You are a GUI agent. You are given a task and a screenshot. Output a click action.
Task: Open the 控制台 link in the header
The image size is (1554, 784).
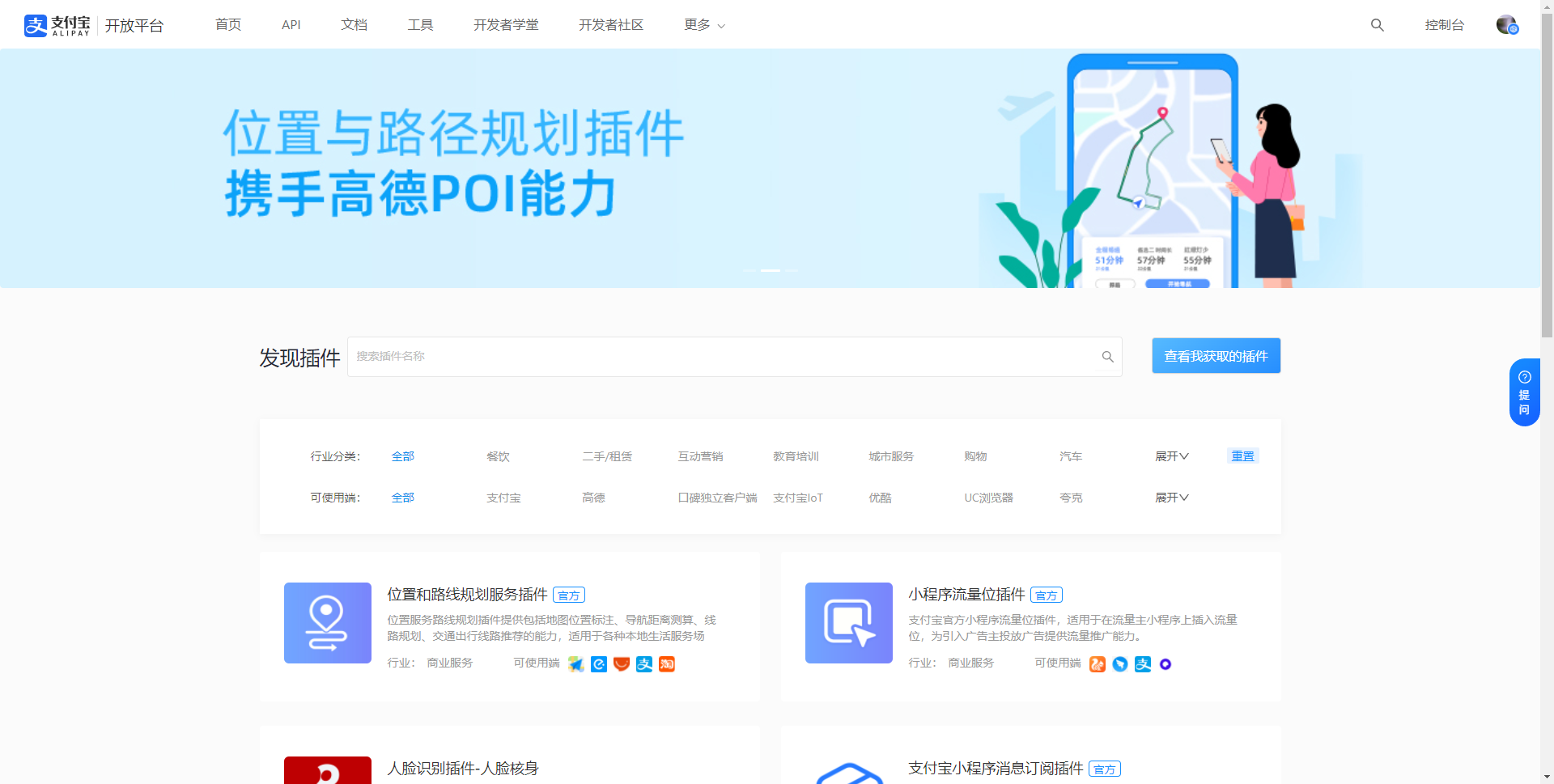1445,25
